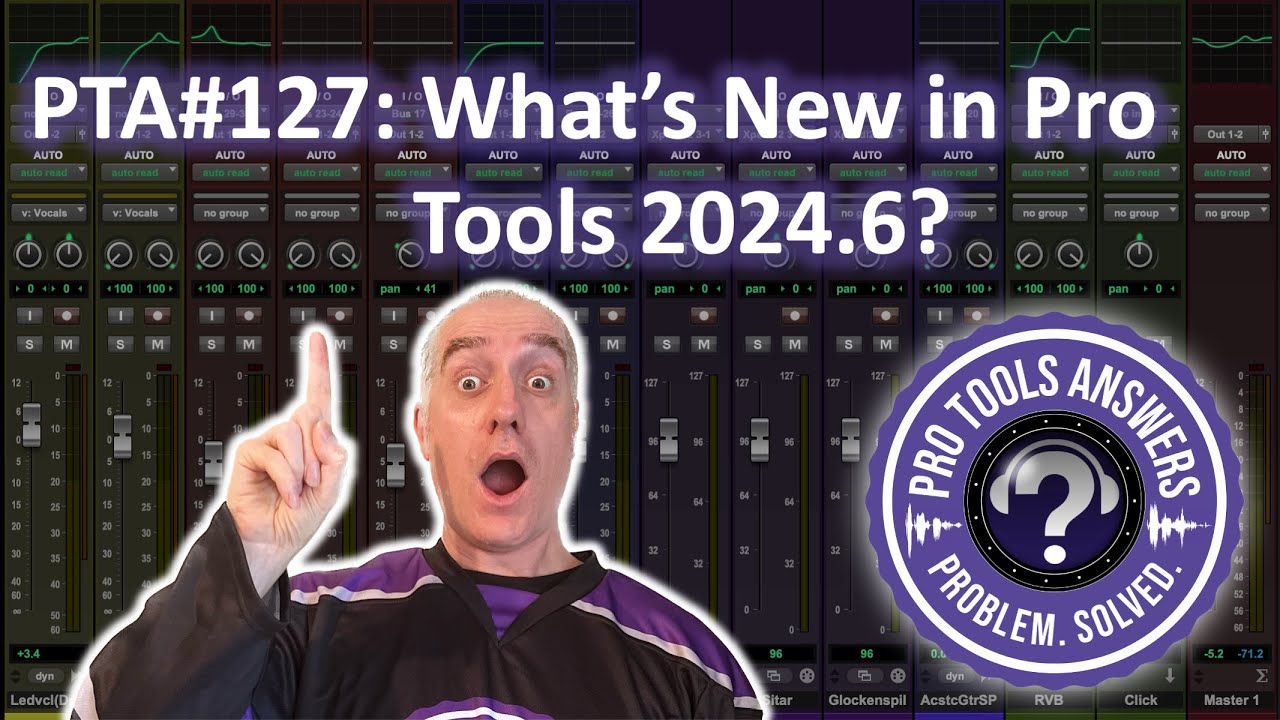Solo the track showing pan 41

[394, 344]
